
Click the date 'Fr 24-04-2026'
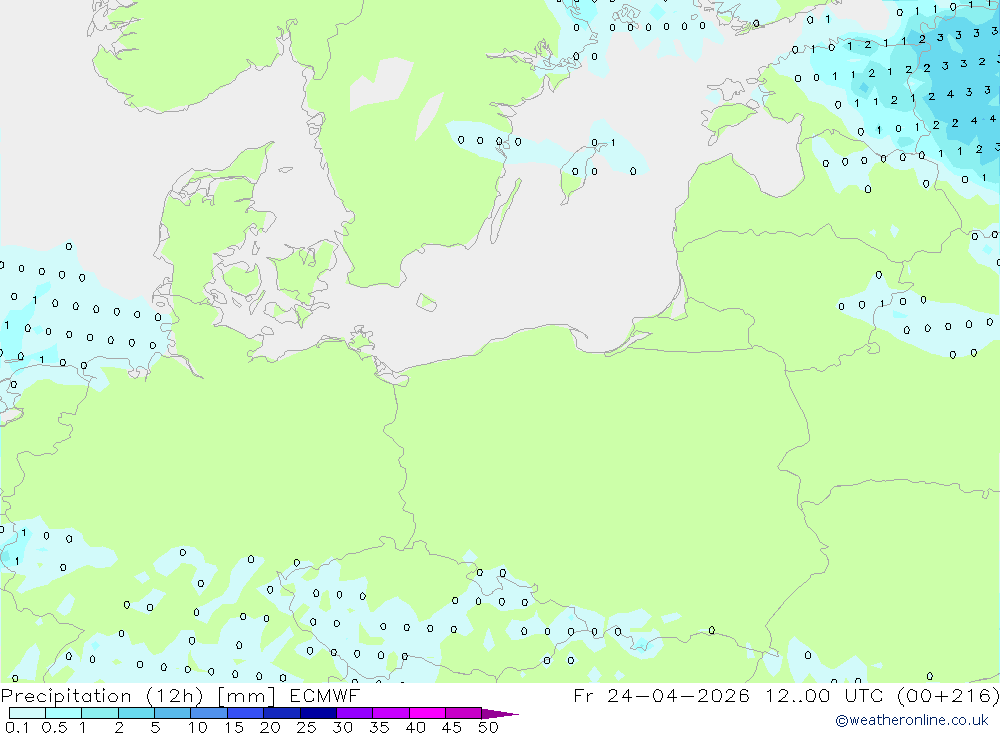click(x=661, y=695)
